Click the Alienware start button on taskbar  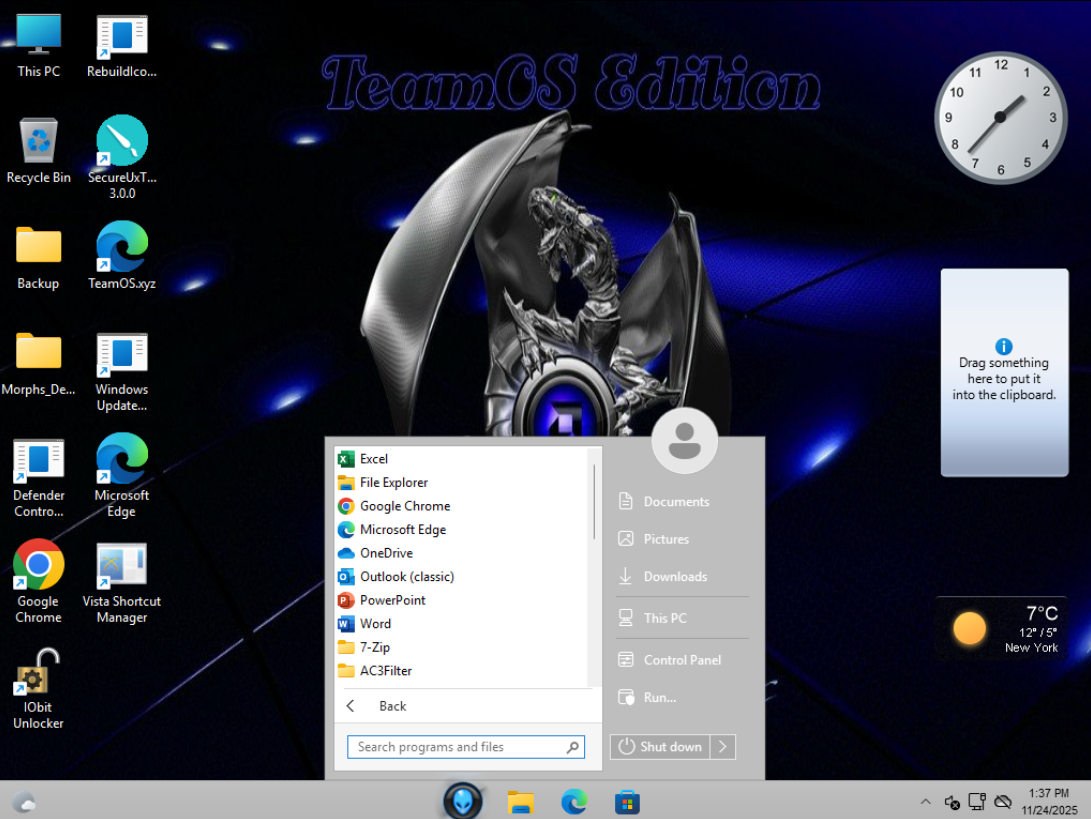tap(463, 801)
